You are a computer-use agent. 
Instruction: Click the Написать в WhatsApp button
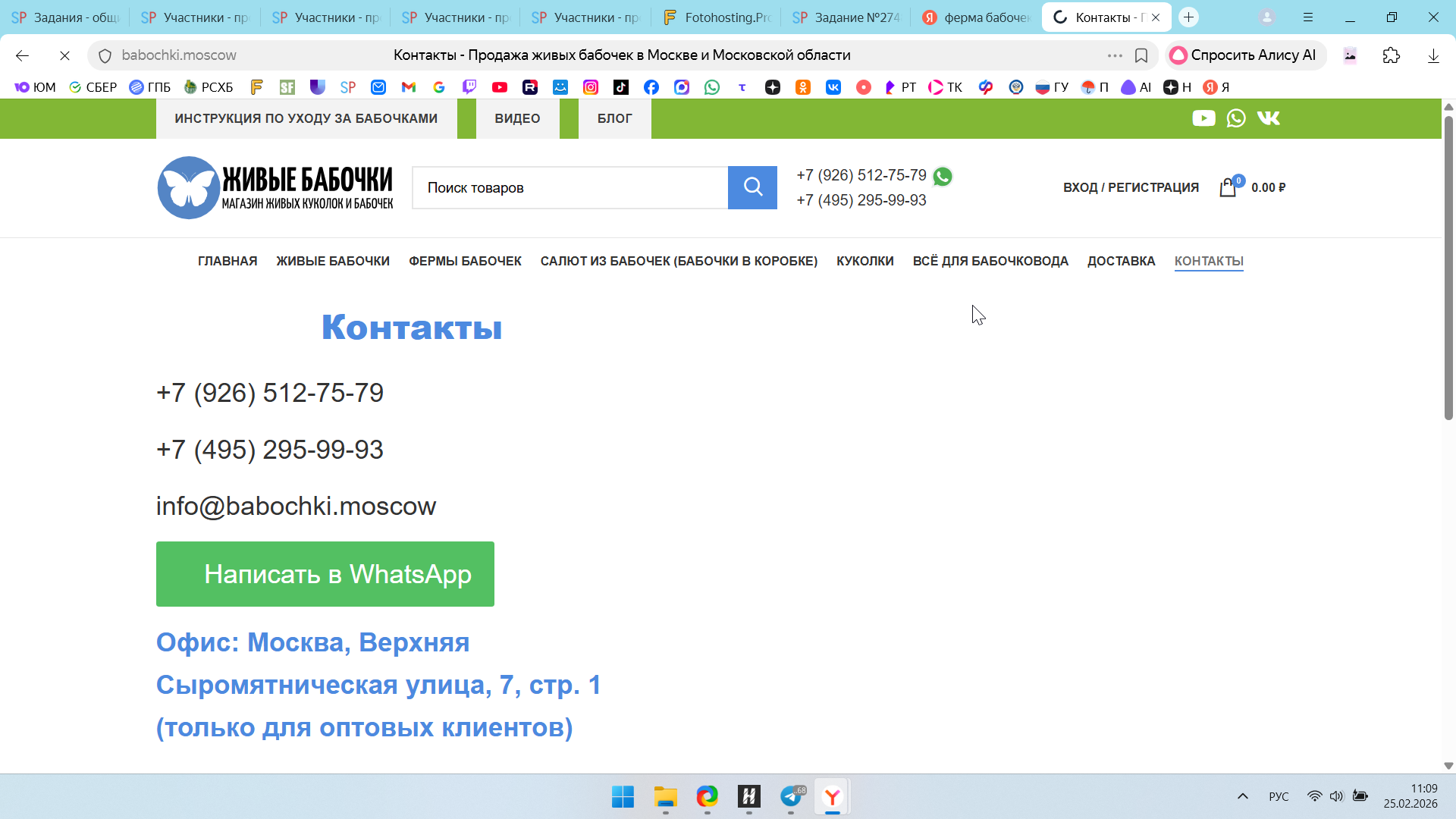(x=325, y=574)
